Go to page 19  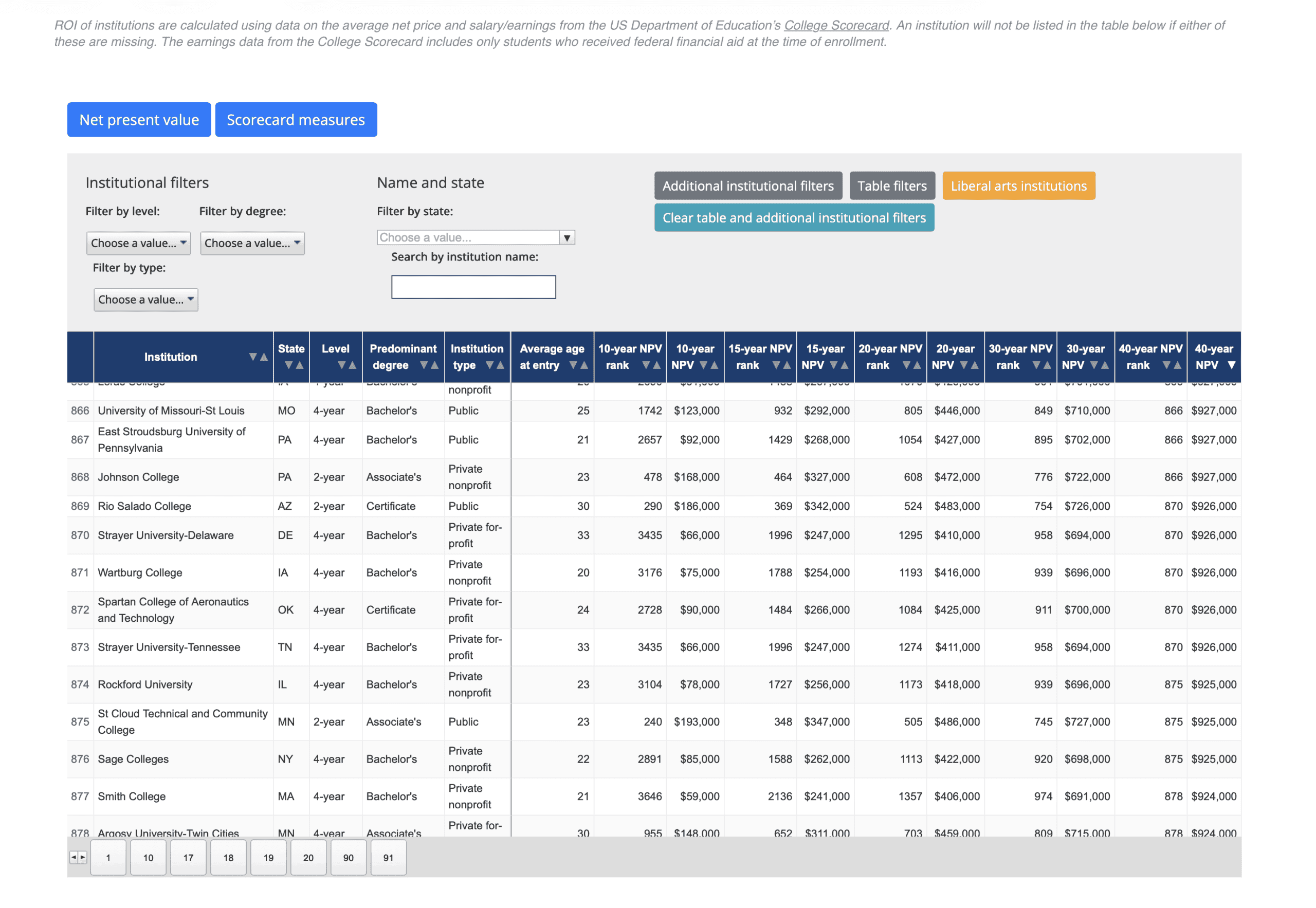[268, 858]
